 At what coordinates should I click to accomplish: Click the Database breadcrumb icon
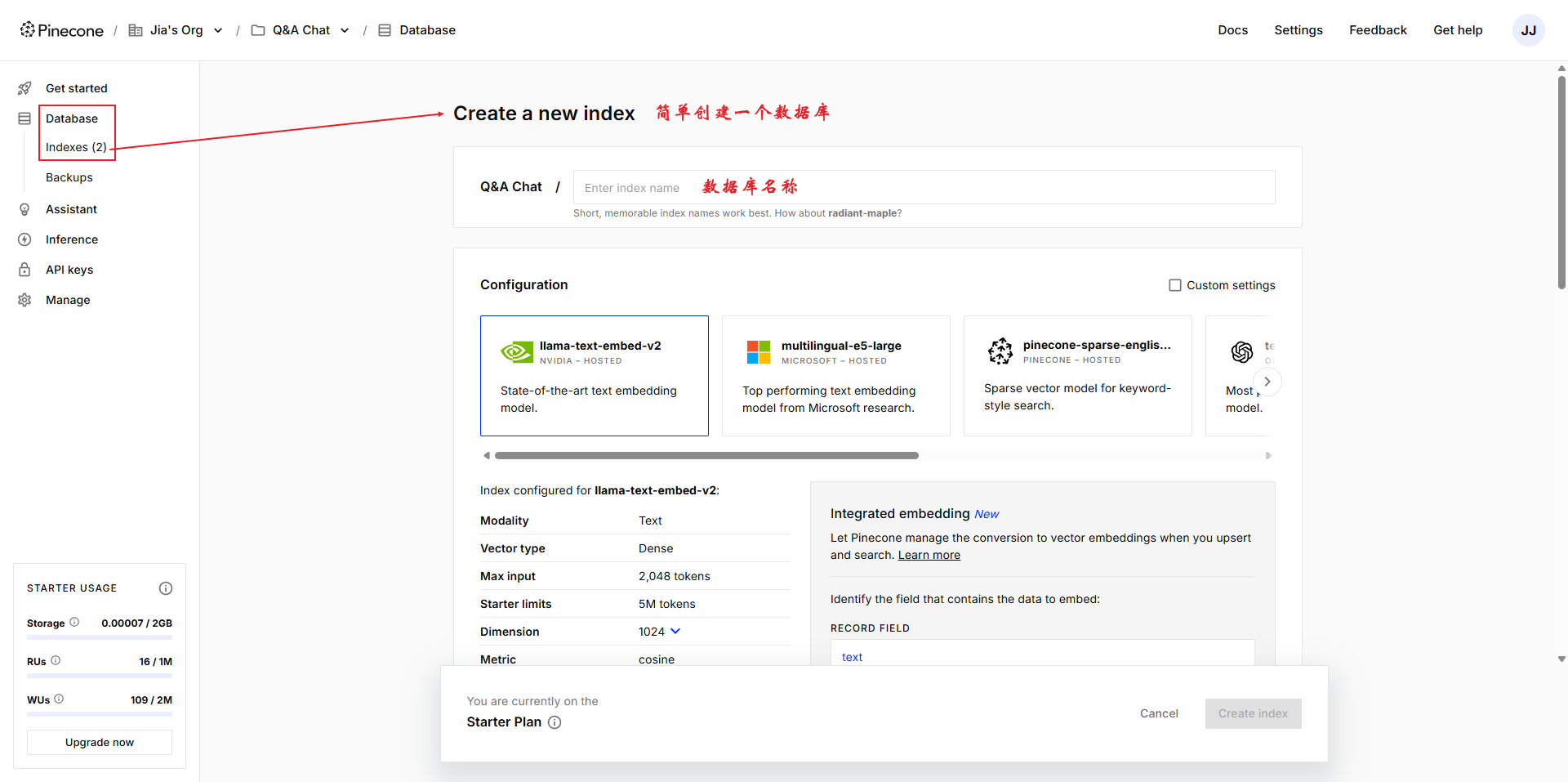(385, 30)
